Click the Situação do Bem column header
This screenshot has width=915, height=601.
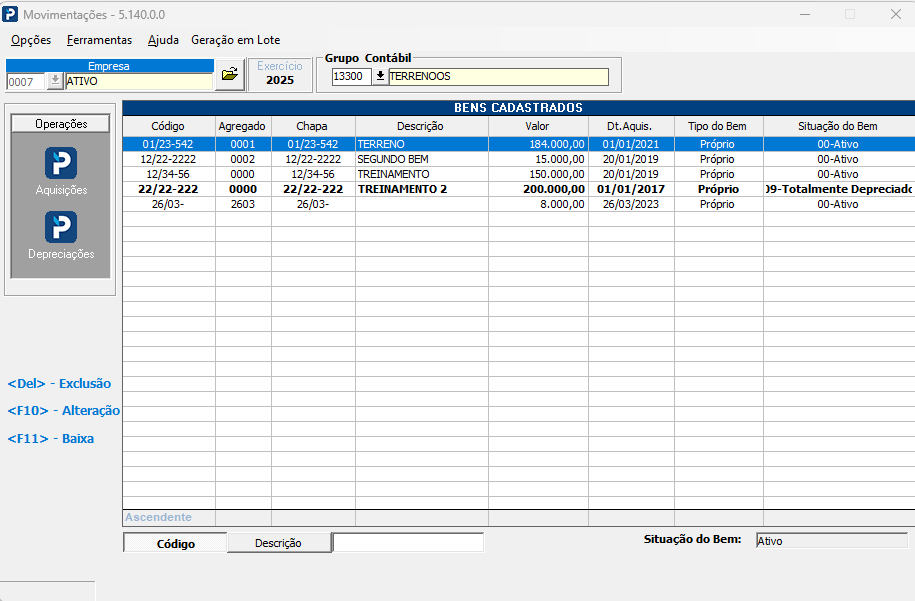[838, 126]
